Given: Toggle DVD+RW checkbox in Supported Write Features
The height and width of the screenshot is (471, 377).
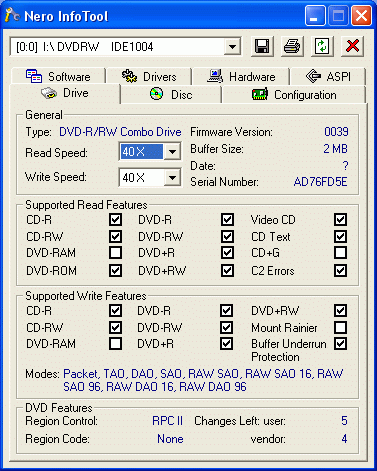Looking at the screenshot, I should tap(340, 311).
